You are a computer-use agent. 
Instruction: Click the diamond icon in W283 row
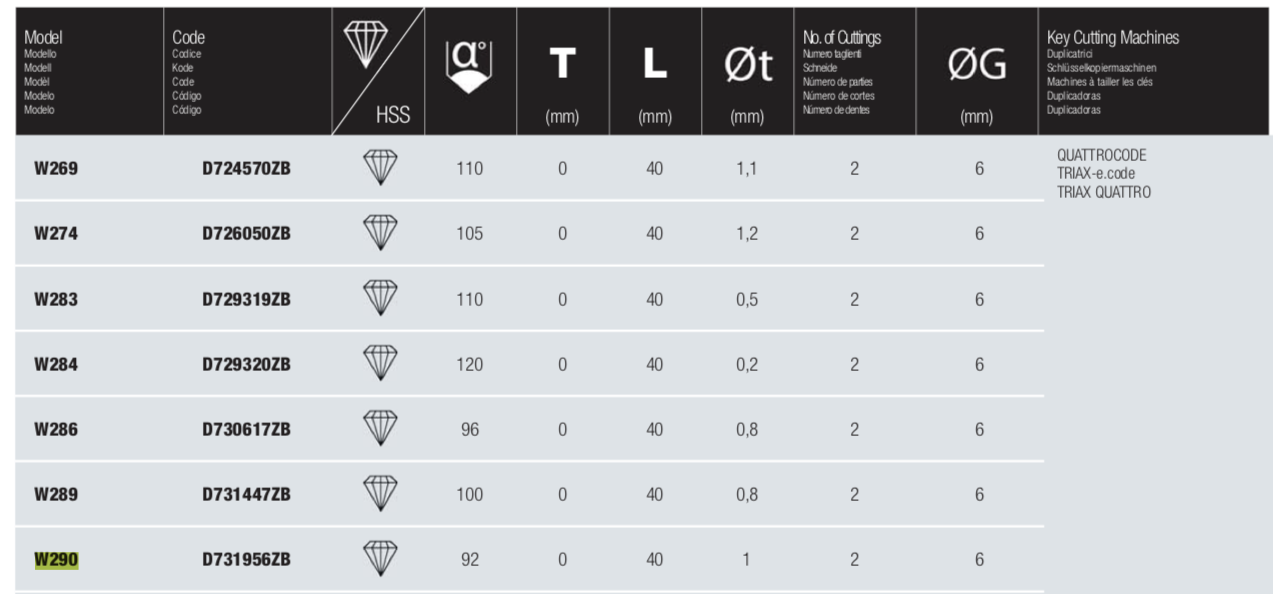(379, 298)
